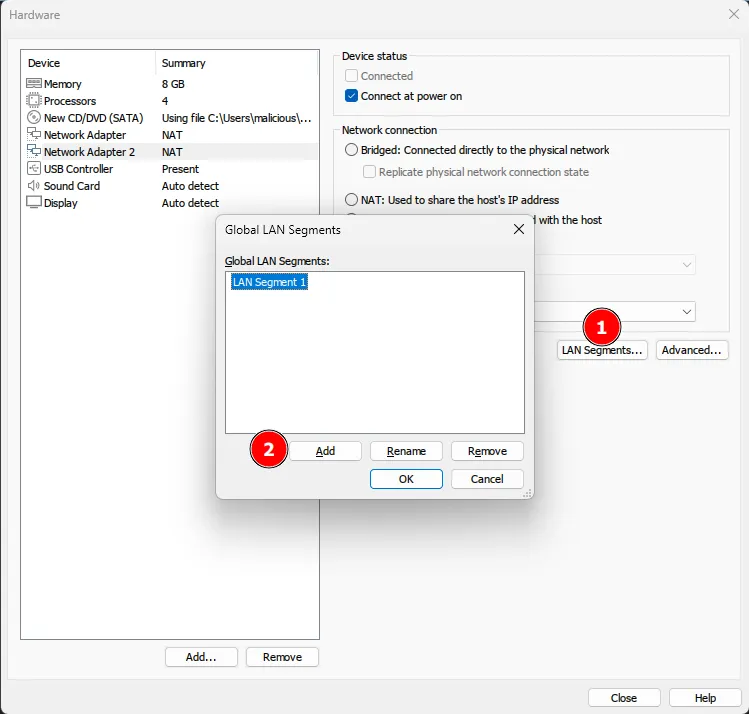Select the Memory device icon
Viewport: 749px width, 714px height.
(x=34, y=84)
